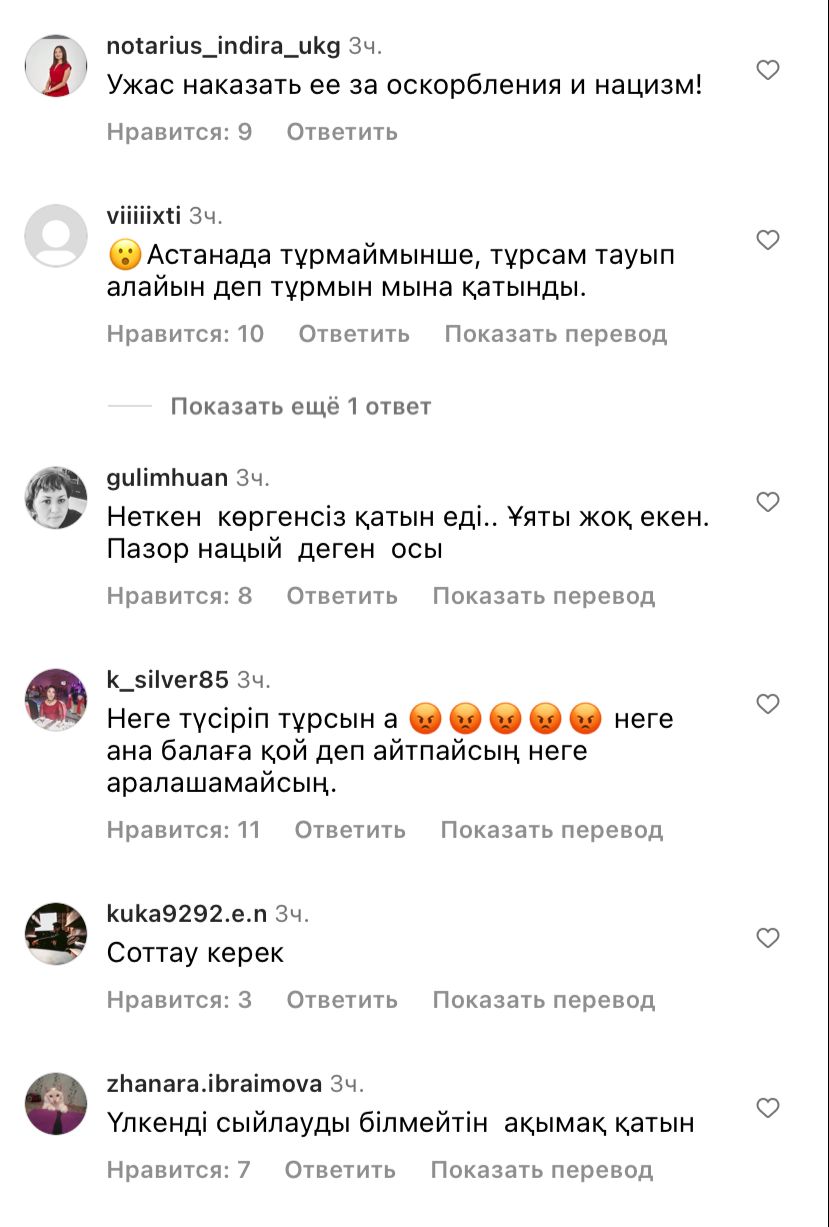Expand "Показать ещё 1 ответ" replies
The height and width of the screenshot is (1227, 829).
click(300, 407)
